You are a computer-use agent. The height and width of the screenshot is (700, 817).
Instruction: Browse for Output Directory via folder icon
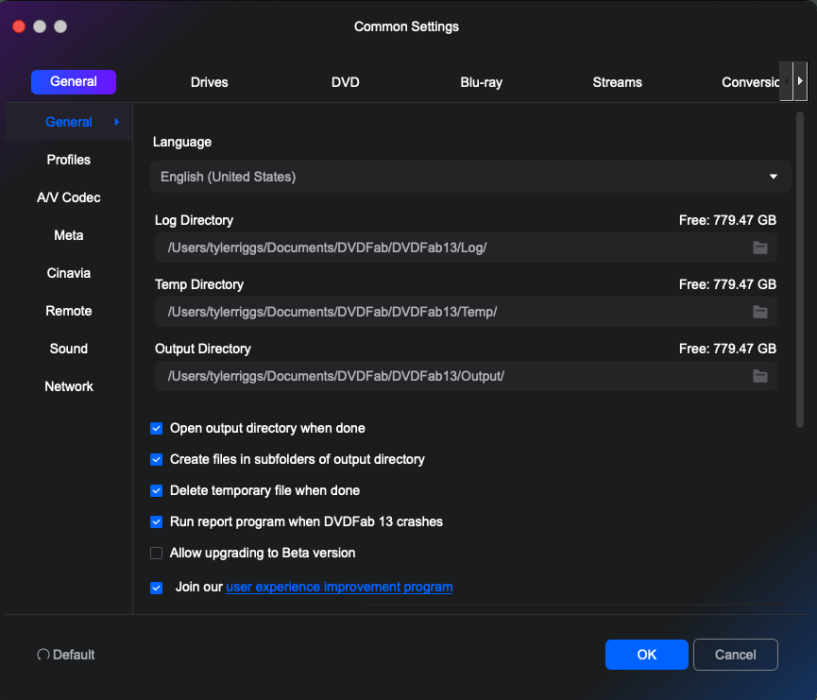coord(760,376)
